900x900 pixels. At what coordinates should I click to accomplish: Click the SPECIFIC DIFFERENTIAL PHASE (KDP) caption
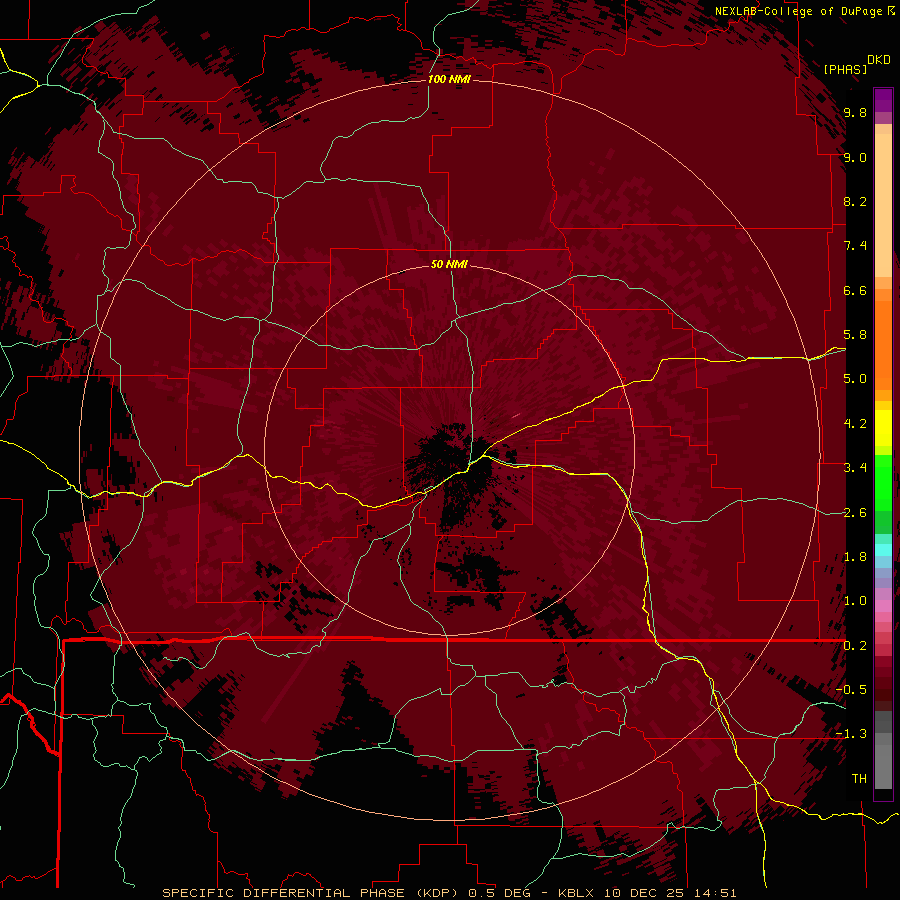(313, 893)
